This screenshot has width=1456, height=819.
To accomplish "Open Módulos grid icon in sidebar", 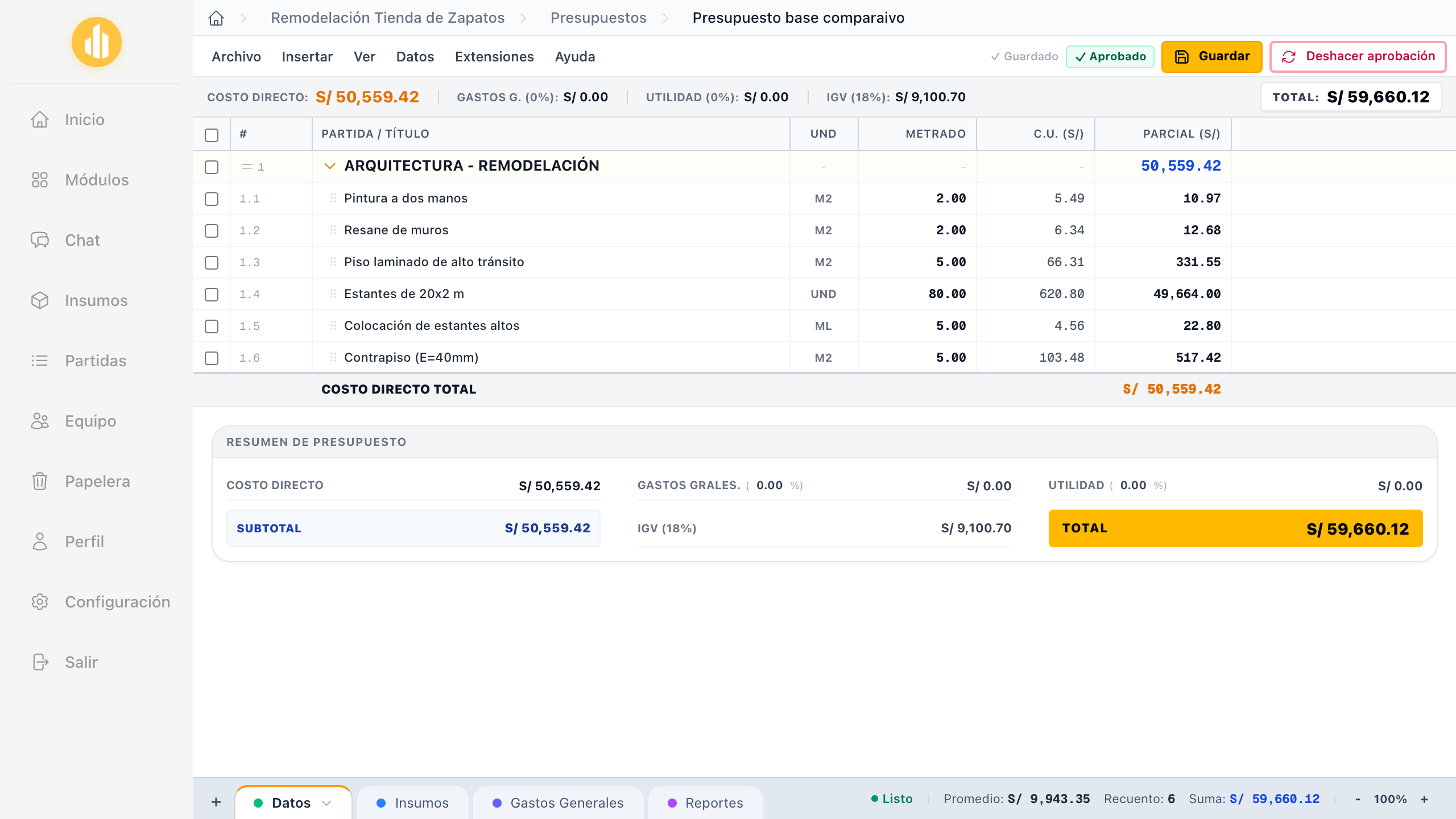I will coord(40,180).
